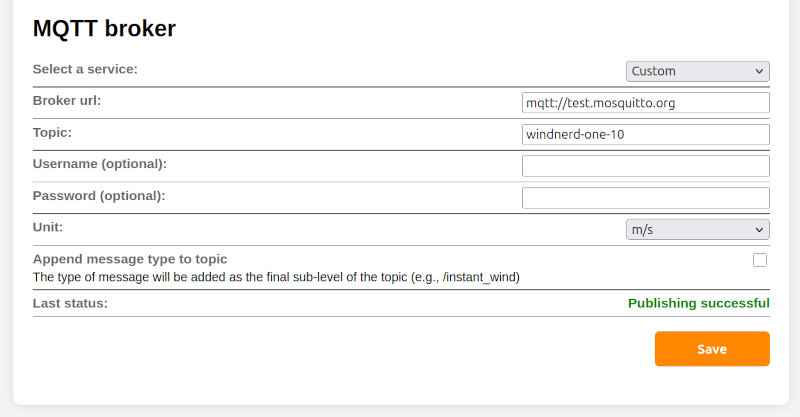Click the chevron arrow on the Unit selector

click(x=759, y=229)
